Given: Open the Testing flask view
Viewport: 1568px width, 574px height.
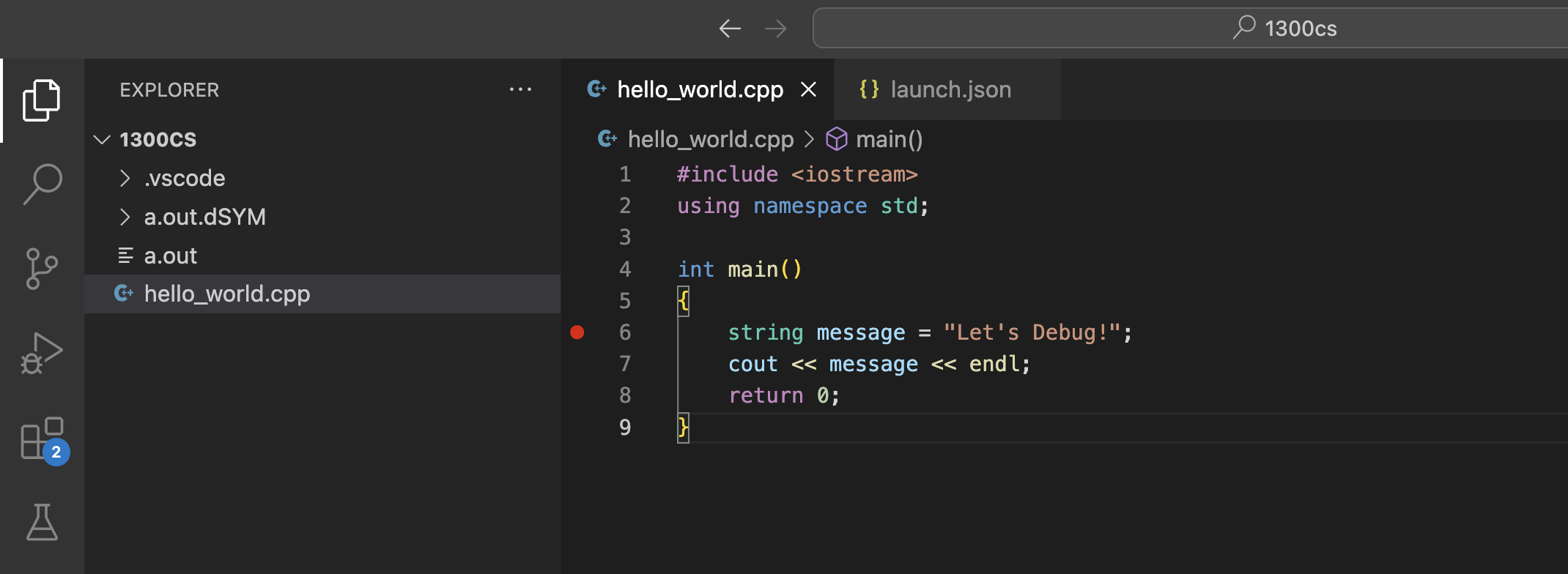Looking at the screenshot, I should click(x=42, y=522).
